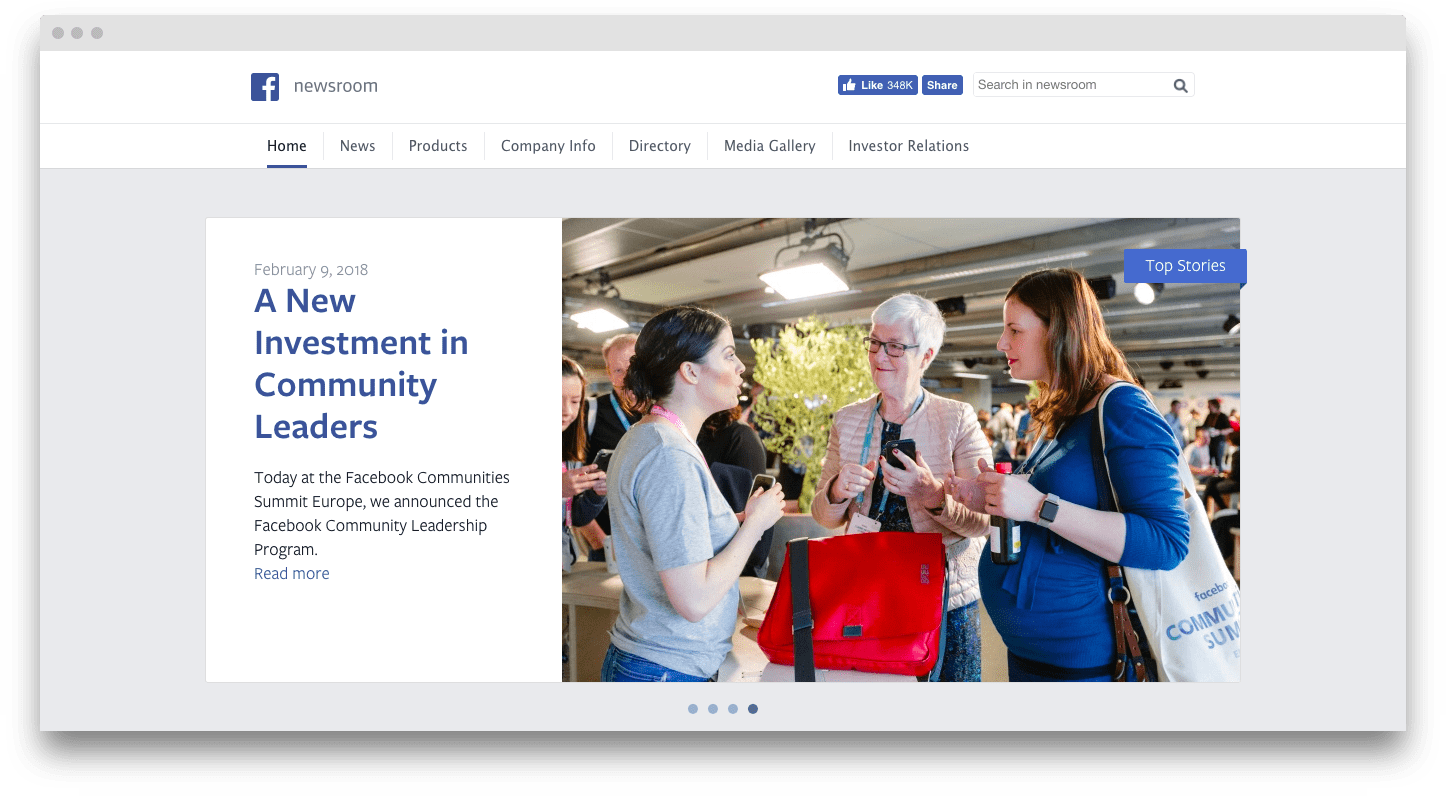The height and width of the screenshot is (801, 1446).
Task: Click the Facebook logo icon
Action: (265, 87)
